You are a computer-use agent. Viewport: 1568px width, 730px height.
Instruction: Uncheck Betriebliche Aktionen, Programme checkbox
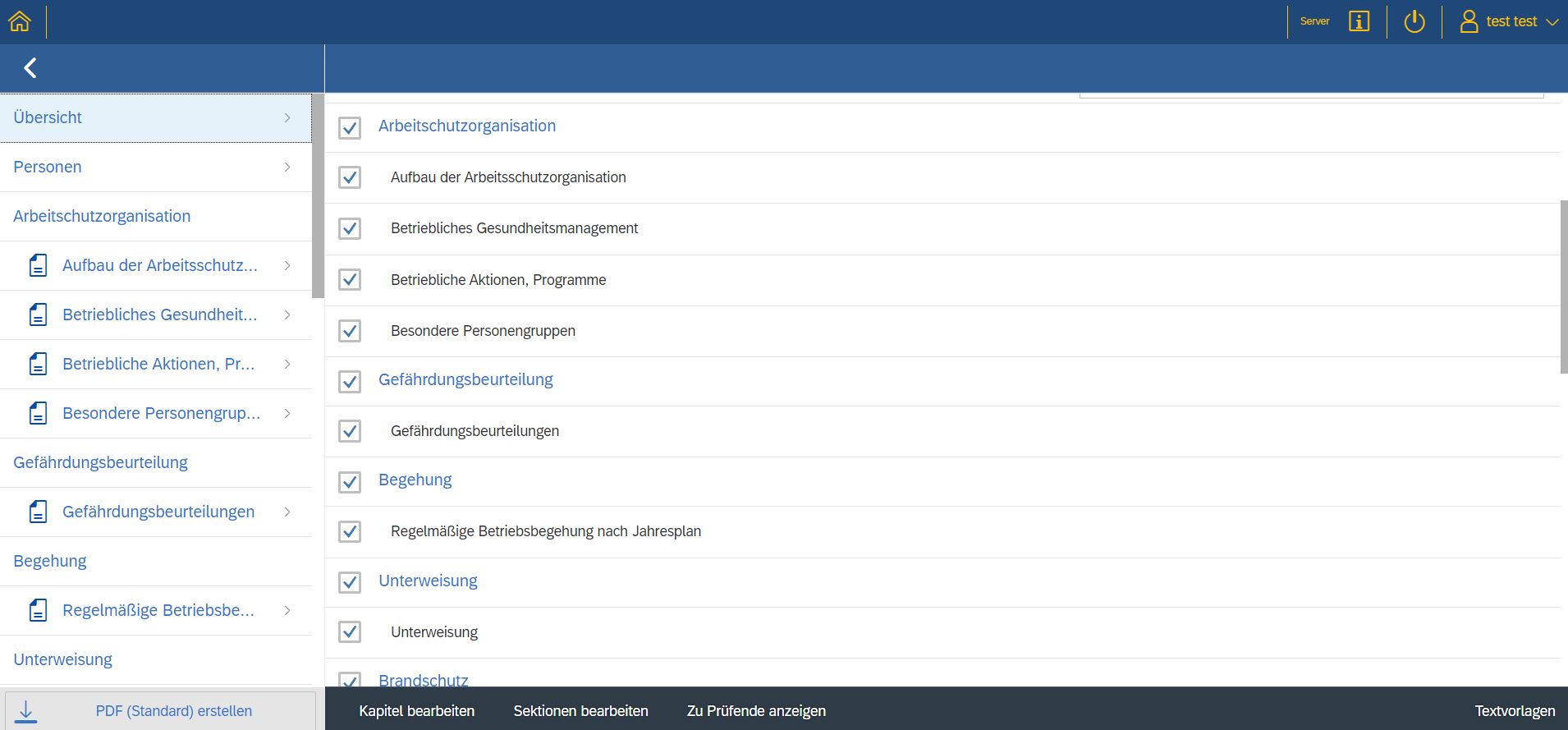[350, 280]
